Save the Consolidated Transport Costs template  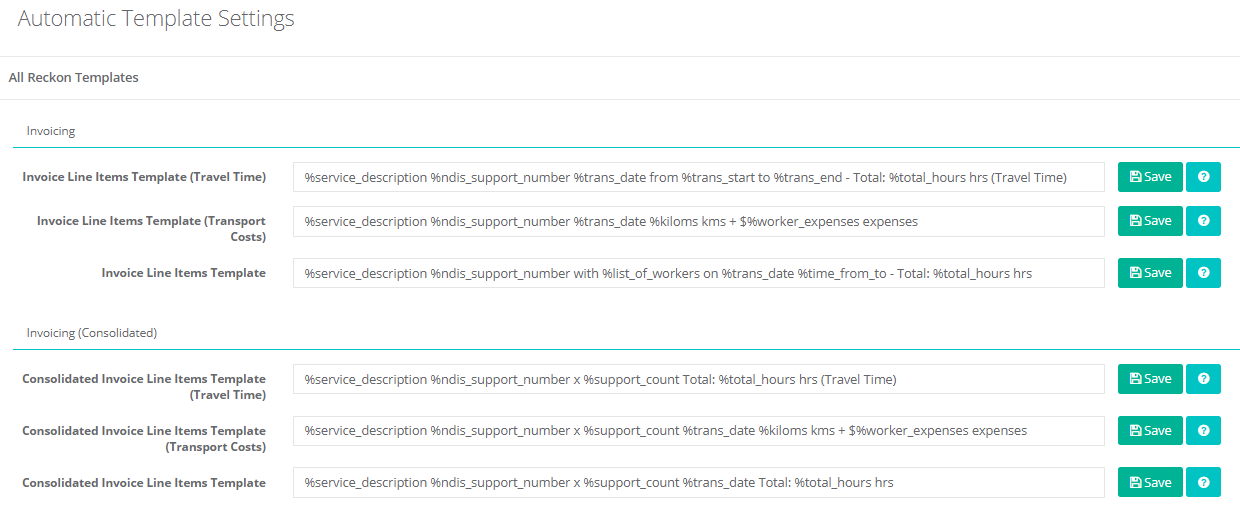[x=1150, y=431]
